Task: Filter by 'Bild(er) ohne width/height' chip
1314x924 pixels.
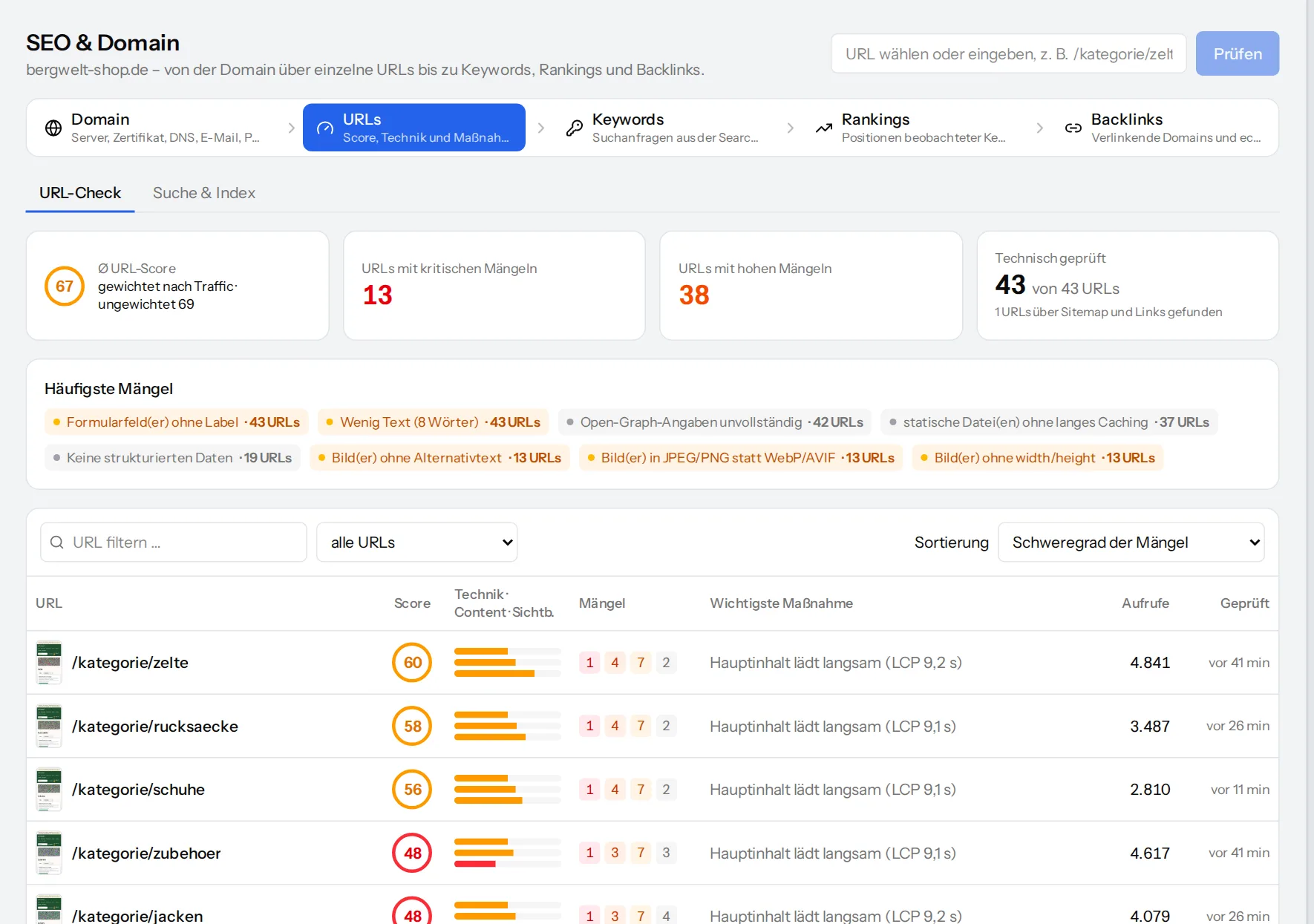Action: point(1038,458)
